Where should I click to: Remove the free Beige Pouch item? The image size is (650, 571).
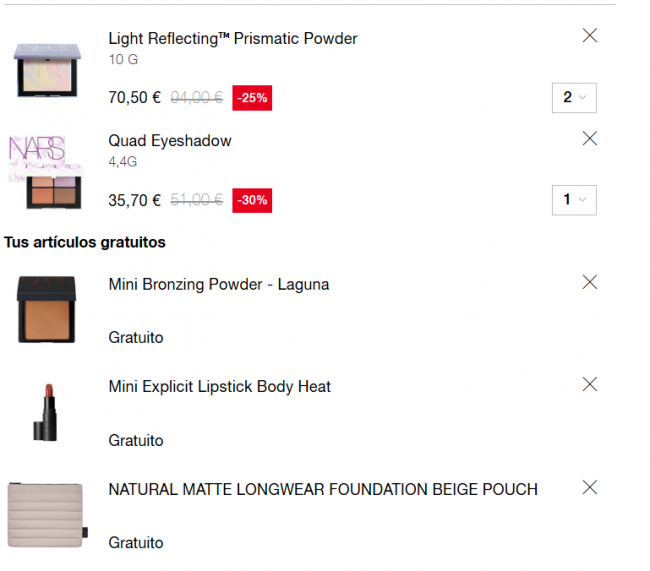click(589, 487)
